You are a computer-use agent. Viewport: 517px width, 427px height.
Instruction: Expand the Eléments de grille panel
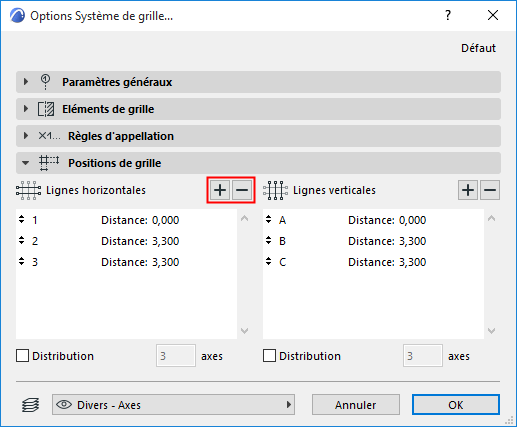26,109
